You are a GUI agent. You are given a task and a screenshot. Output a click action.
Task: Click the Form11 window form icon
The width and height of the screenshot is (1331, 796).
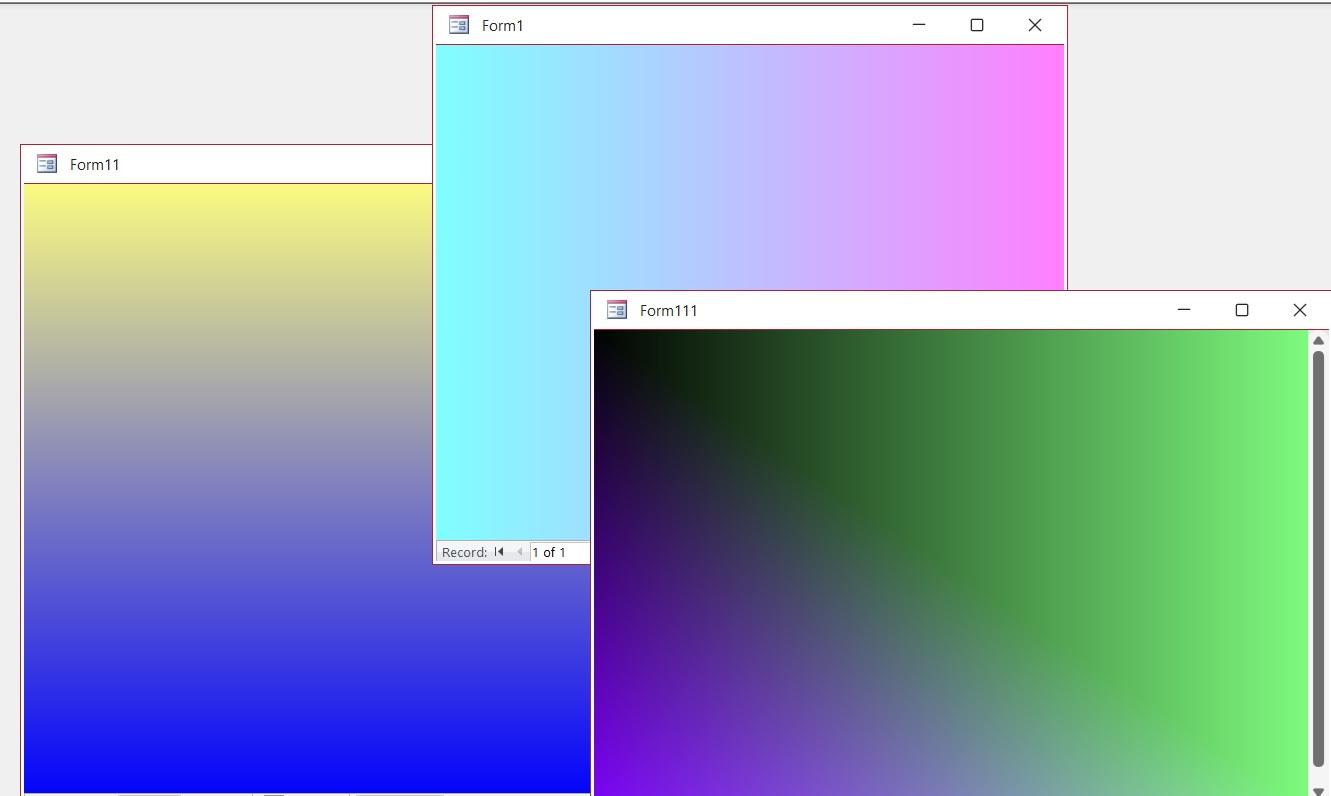[x=47, y=164]
